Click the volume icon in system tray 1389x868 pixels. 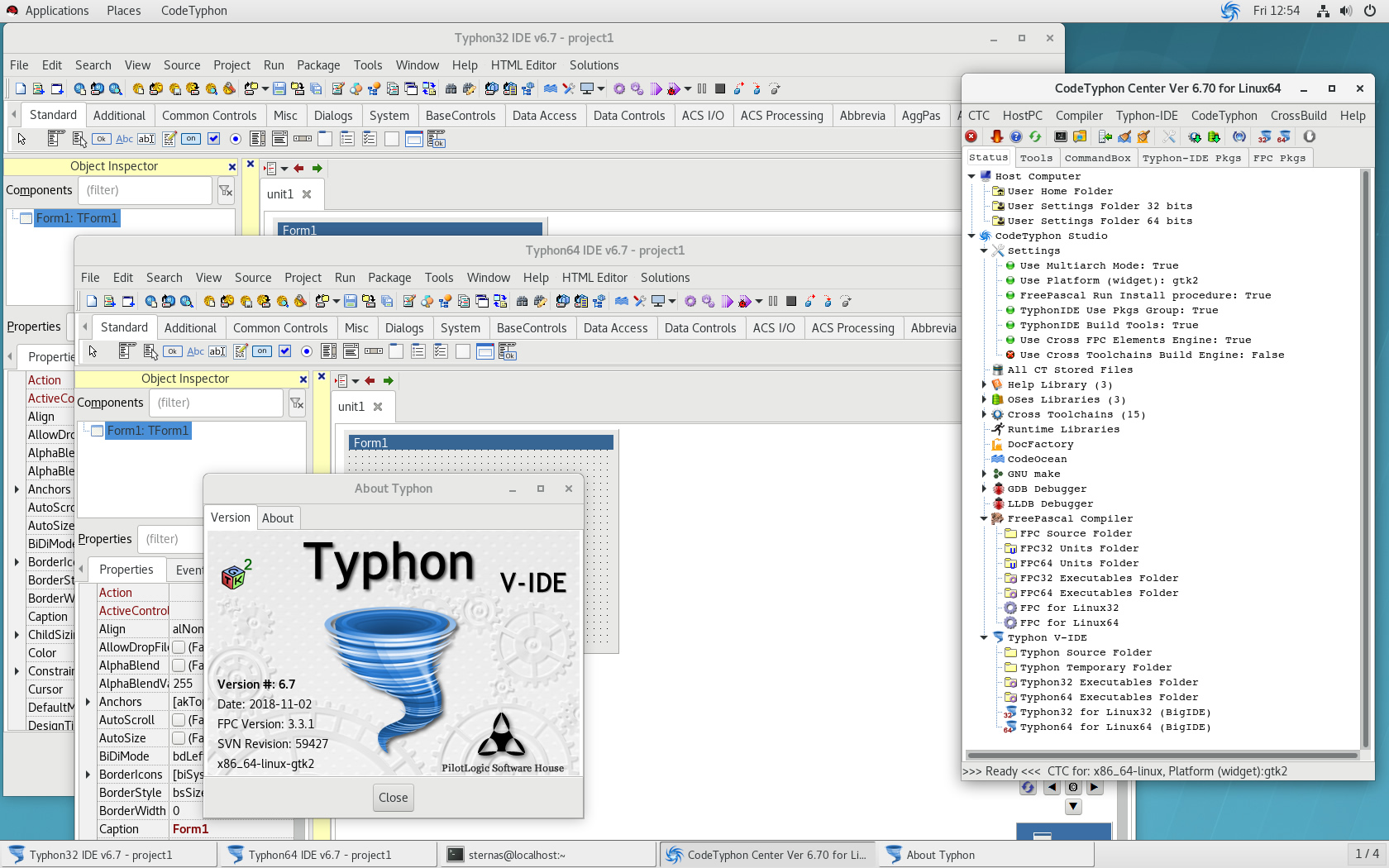click(x=1346, y=11)
